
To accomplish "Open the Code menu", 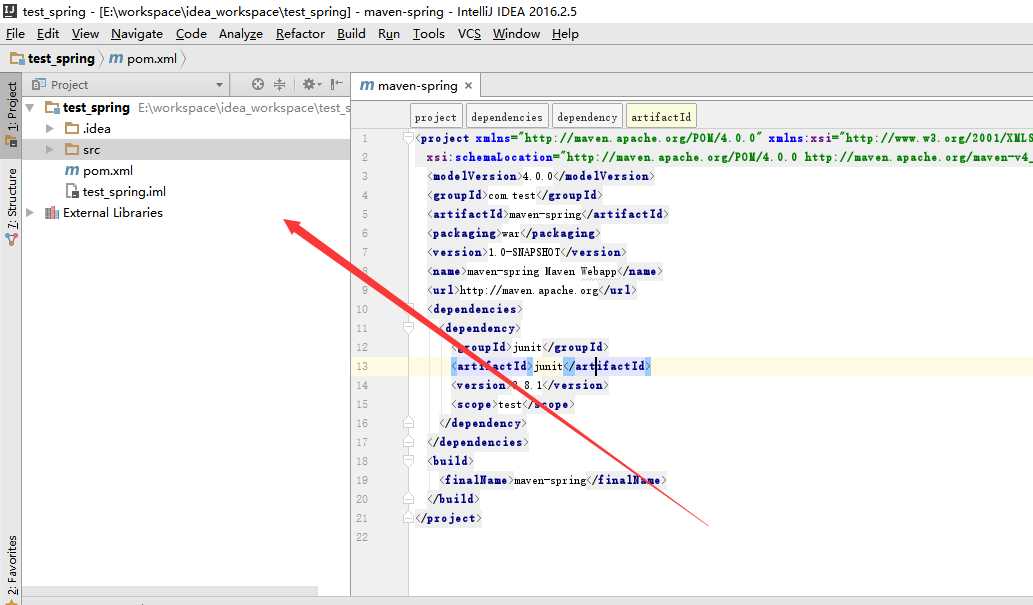I will point(191,34).
